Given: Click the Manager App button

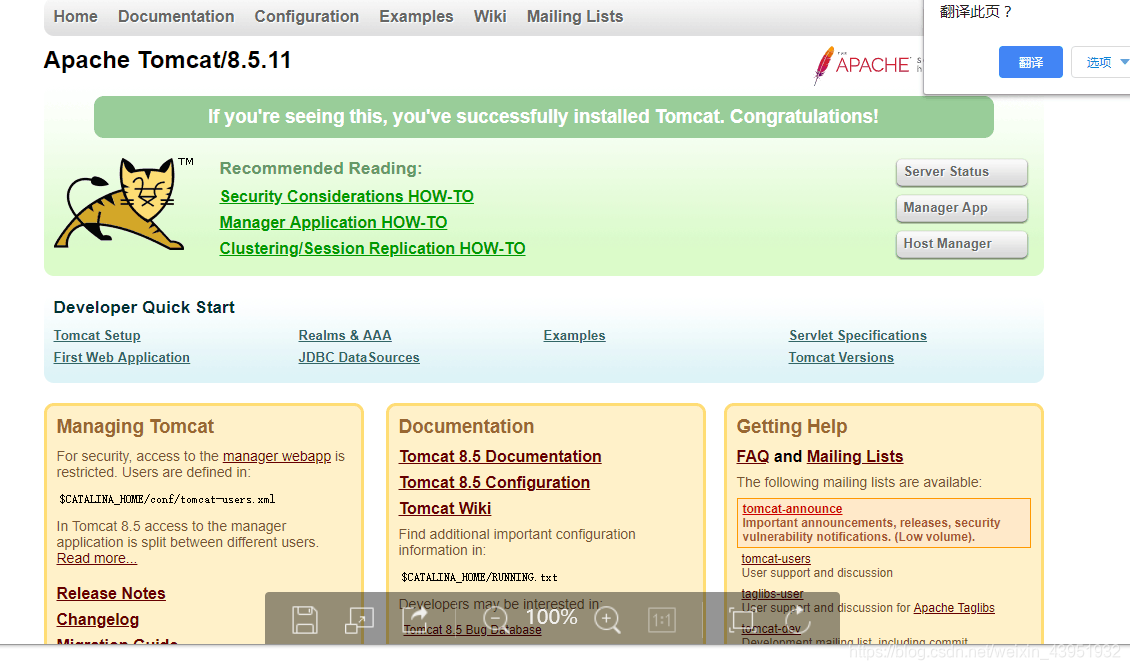Looking at the screenshot, I should pyautogui.click(x=961, y=207).
